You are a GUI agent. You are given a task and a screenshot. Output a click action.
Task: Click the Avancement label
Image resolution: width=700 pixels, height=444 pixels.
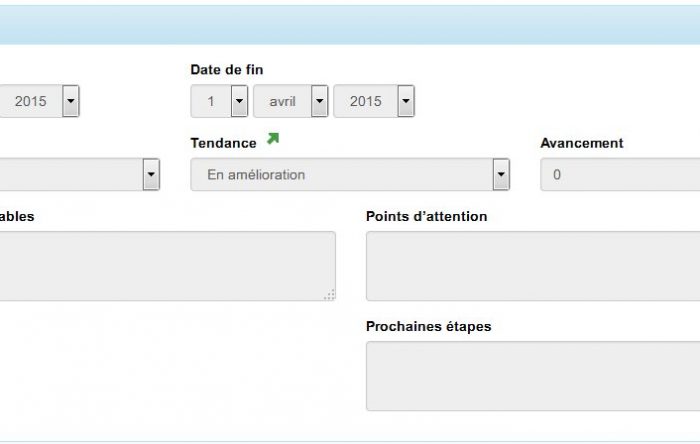(582, 143)
